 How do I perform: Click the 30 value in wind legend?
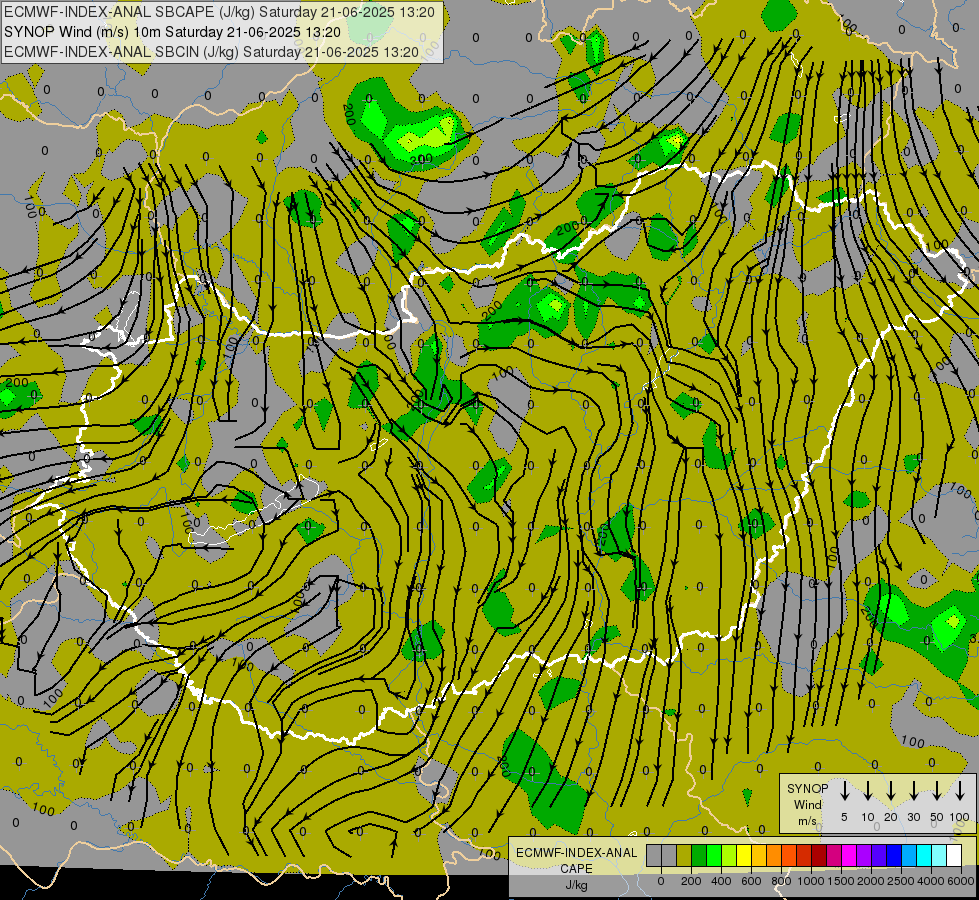[914, 817]
